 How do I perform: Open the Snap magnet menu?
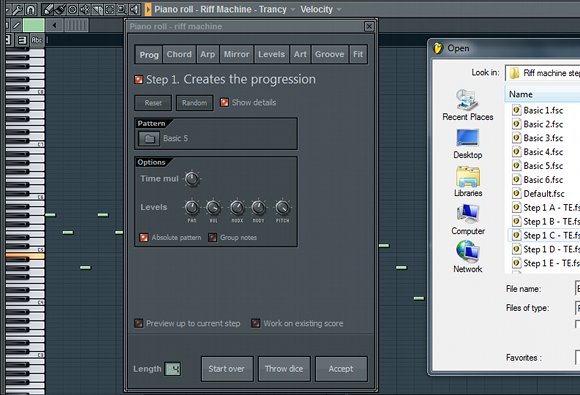click(31, 10)
